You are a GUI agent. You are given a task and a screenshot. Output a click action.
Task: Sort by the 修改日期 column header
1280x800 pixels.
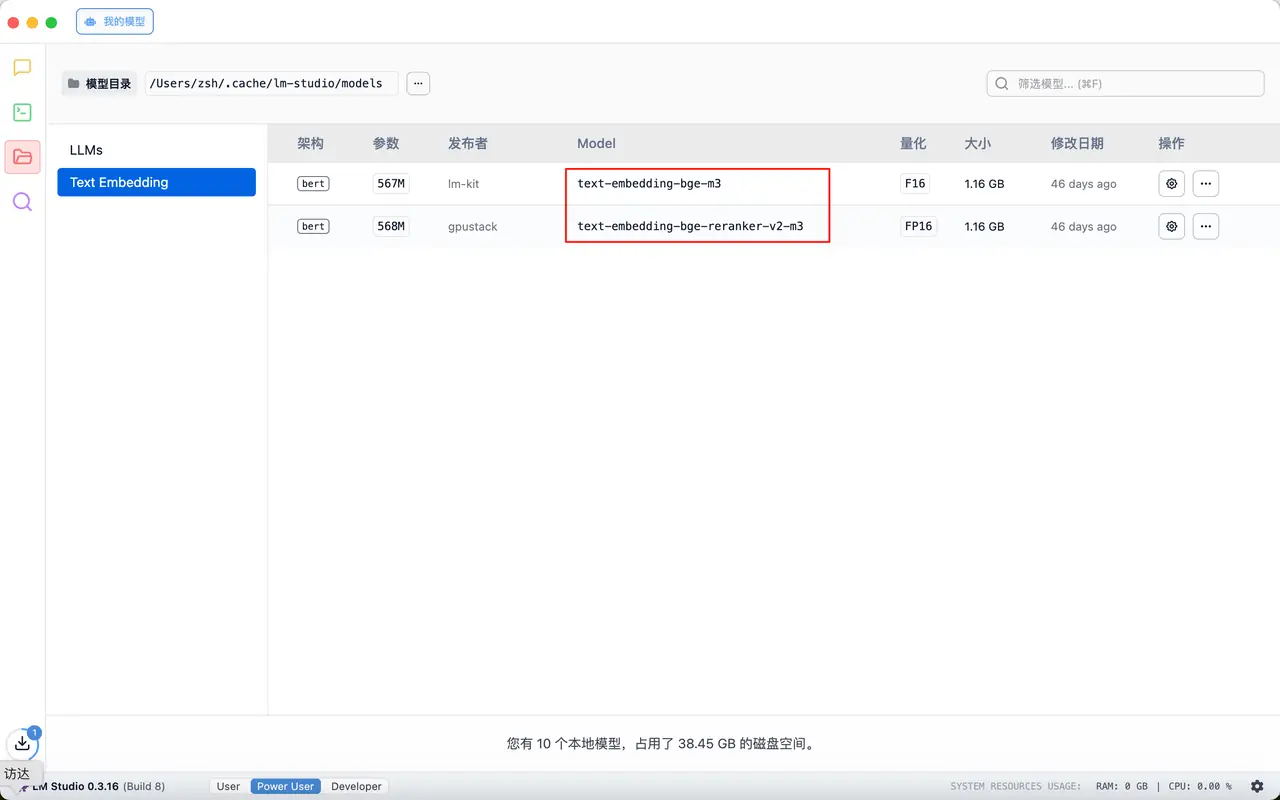(1077, 143)
